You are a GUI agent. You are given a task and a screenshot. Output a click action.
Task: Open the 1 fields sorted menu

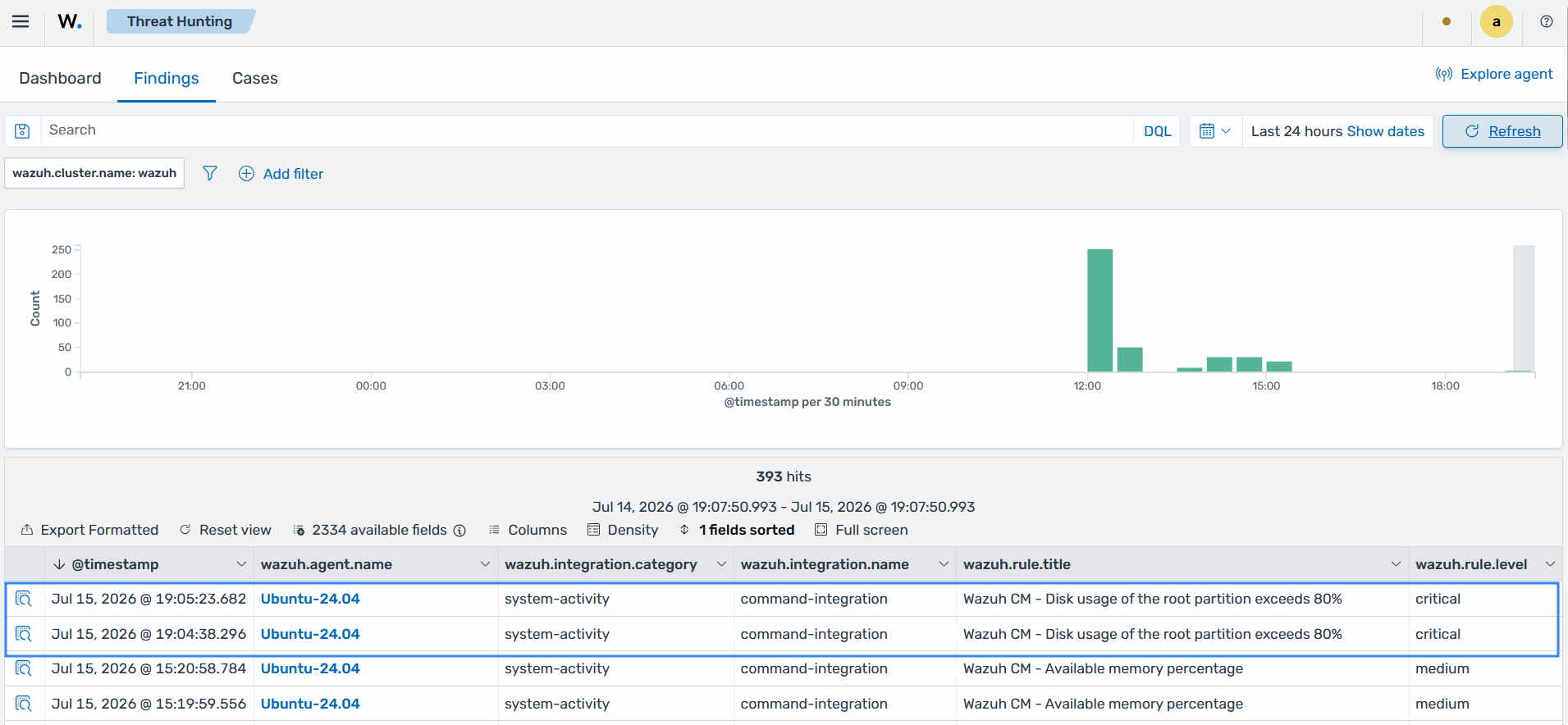click(x=737, y=530)
